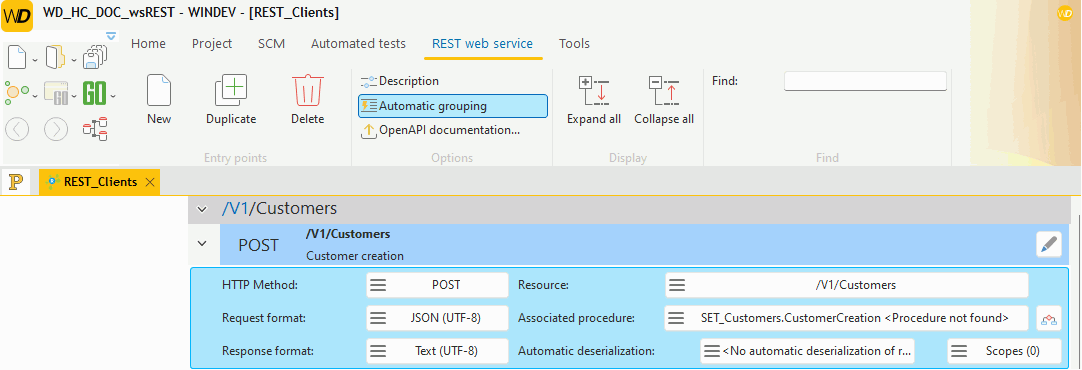Viewport: 1082px width, 370px height.
Task: Open dropdown arrow next to grey window GO icon
Action: [x=74, y=96]
